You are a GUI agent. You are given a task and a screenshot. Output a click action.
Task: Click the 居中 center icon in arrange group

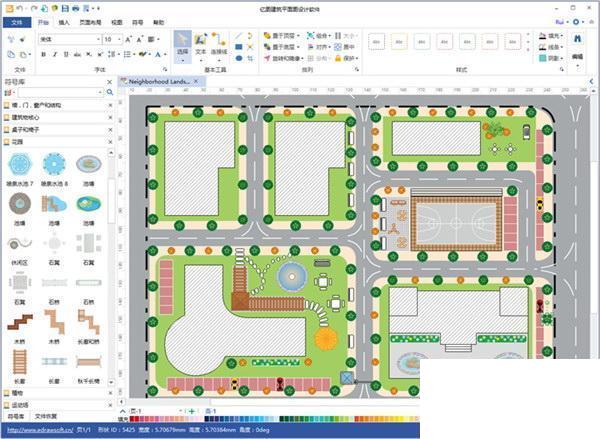pyautogui.click(x=344, y=47)
